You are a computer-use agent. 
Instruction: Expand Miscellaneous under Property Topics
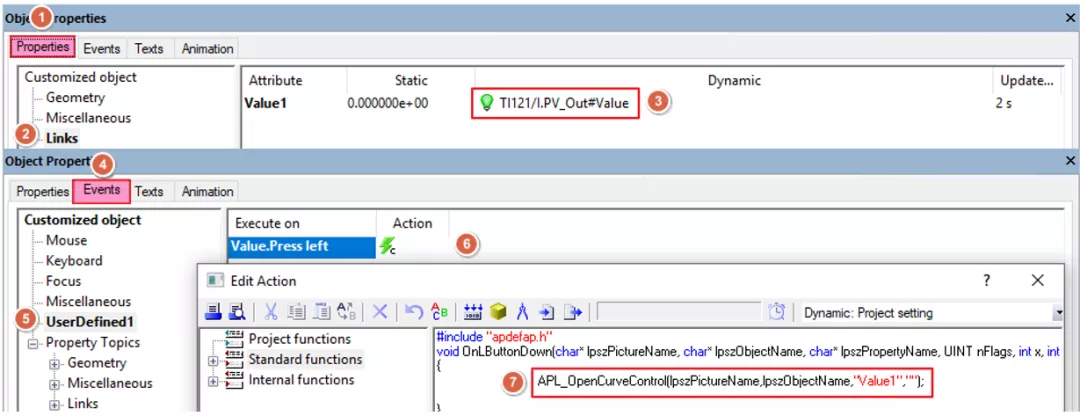point(53,384)
